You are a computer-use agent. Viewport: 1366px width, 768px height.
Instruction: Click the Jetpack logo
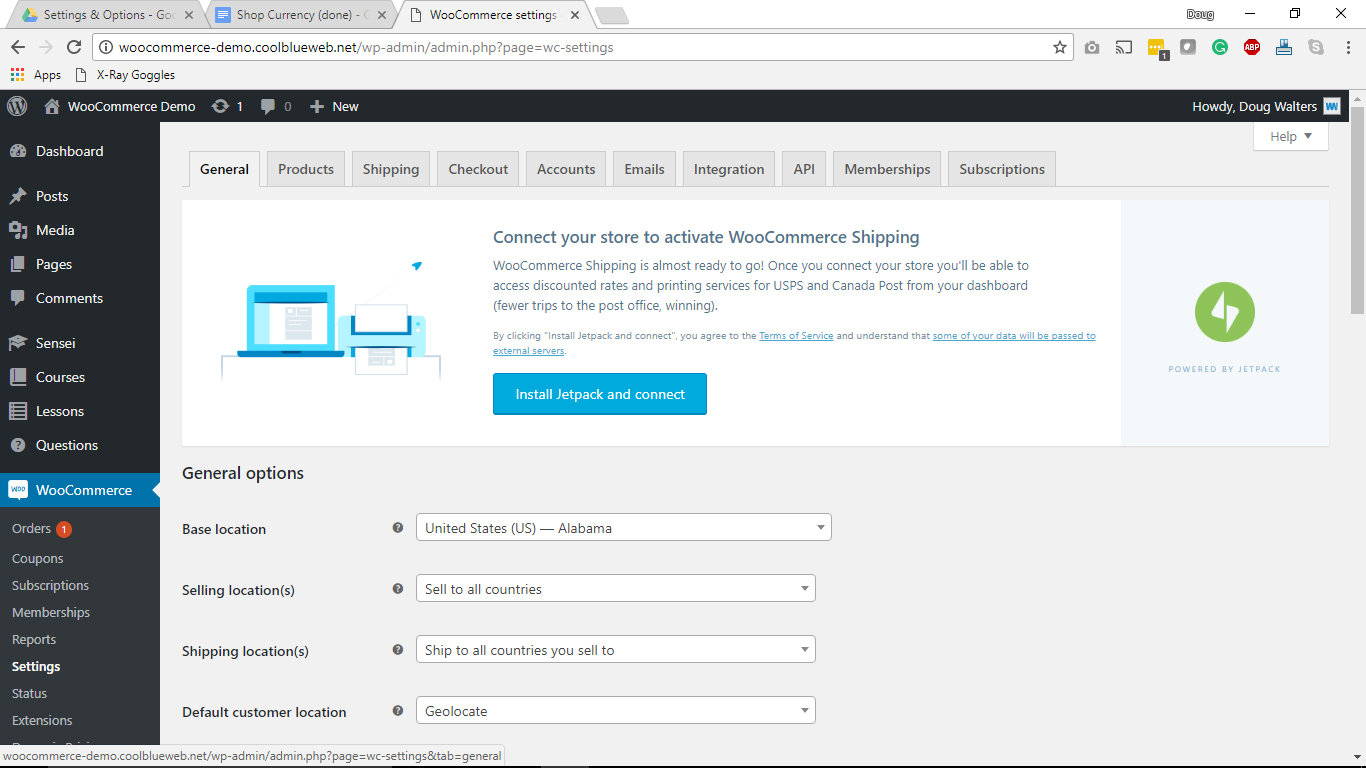[x=1225, y=312]
